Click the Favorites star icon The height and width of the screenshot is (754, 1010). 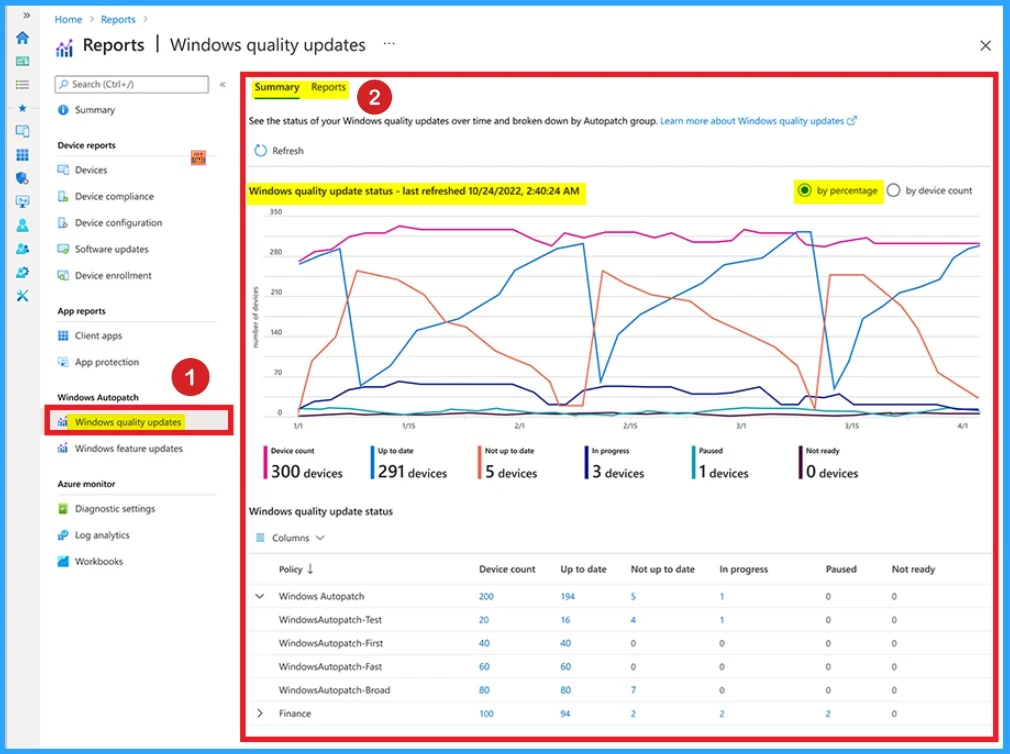23,108
